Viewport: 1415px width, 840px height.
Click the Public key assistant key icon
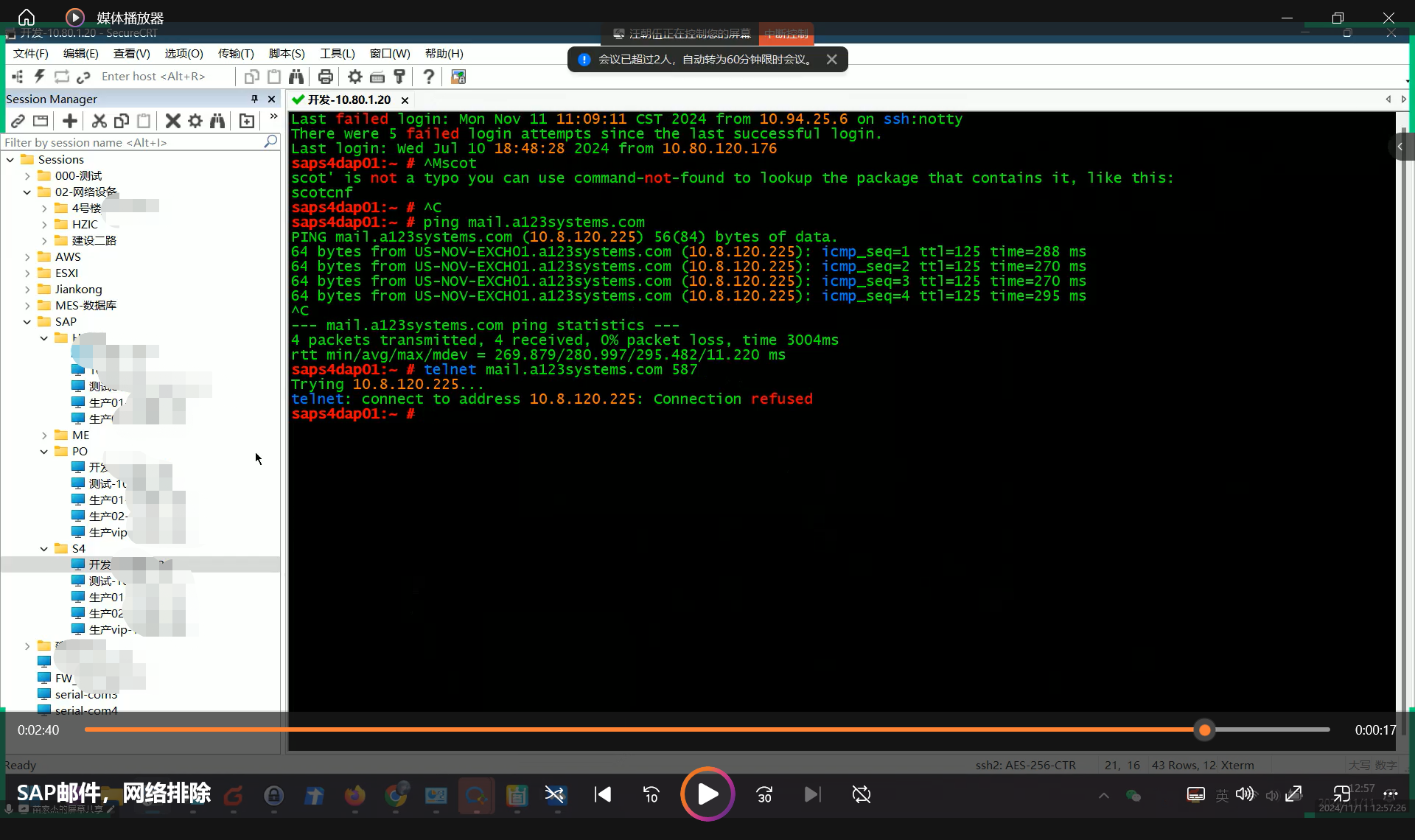coord(399,76)
